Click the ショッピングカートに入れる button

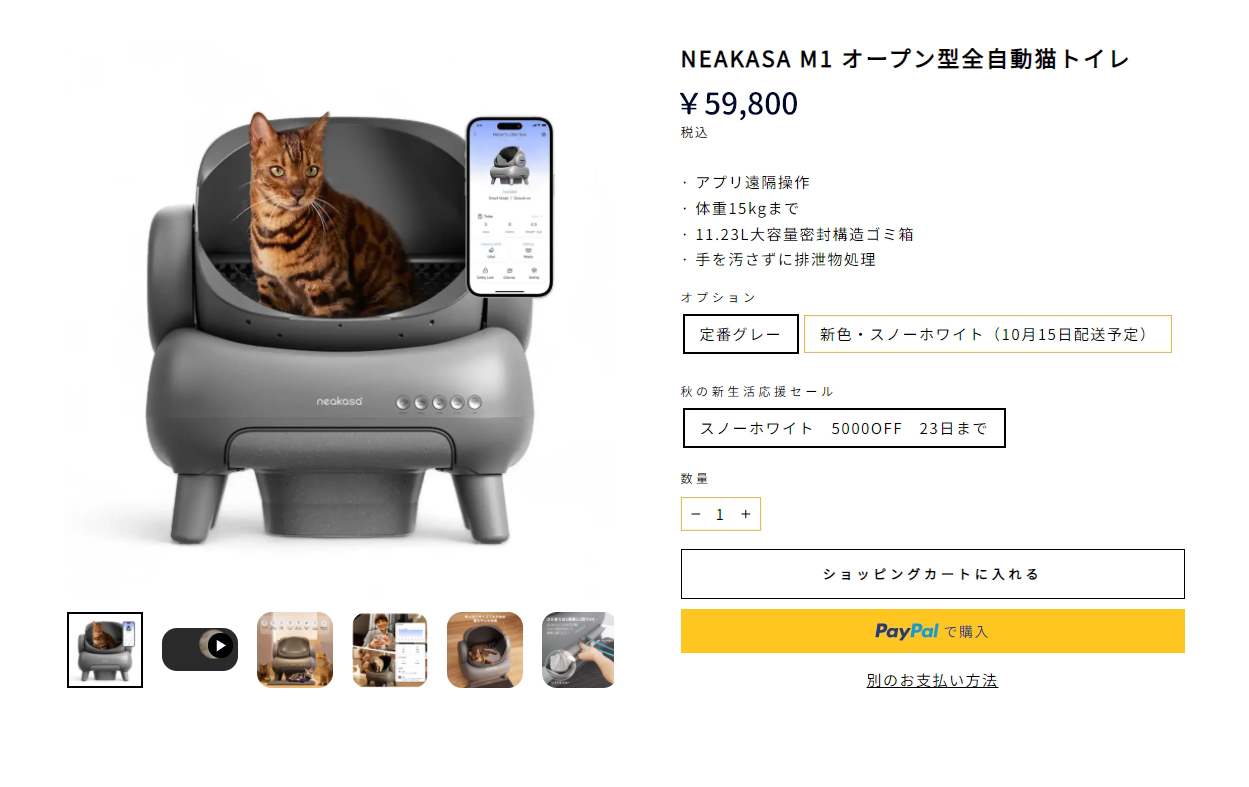pos(932,574)
